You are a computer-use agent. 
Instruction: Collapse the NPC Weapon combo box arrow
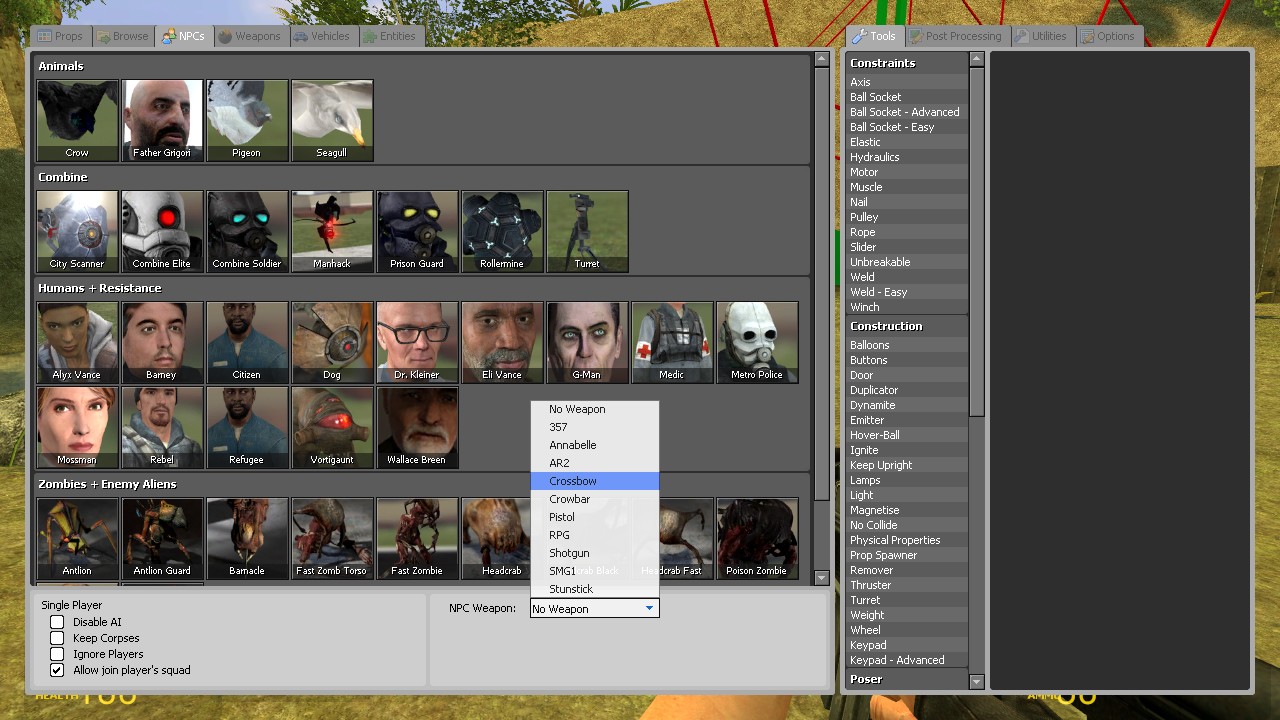[649, 608]
